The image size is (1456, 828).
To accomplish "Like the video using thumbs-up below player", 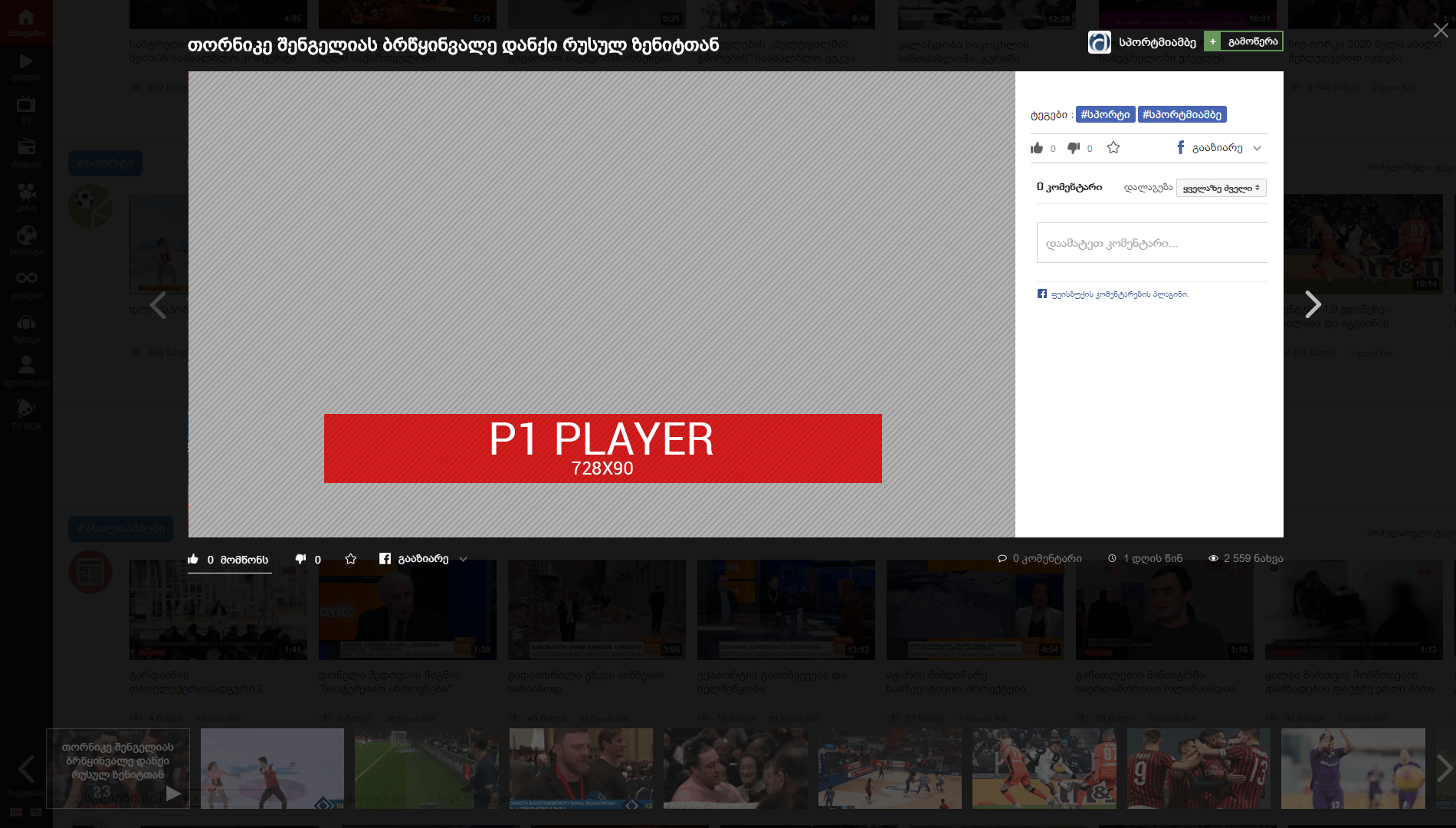I will 193,559.
